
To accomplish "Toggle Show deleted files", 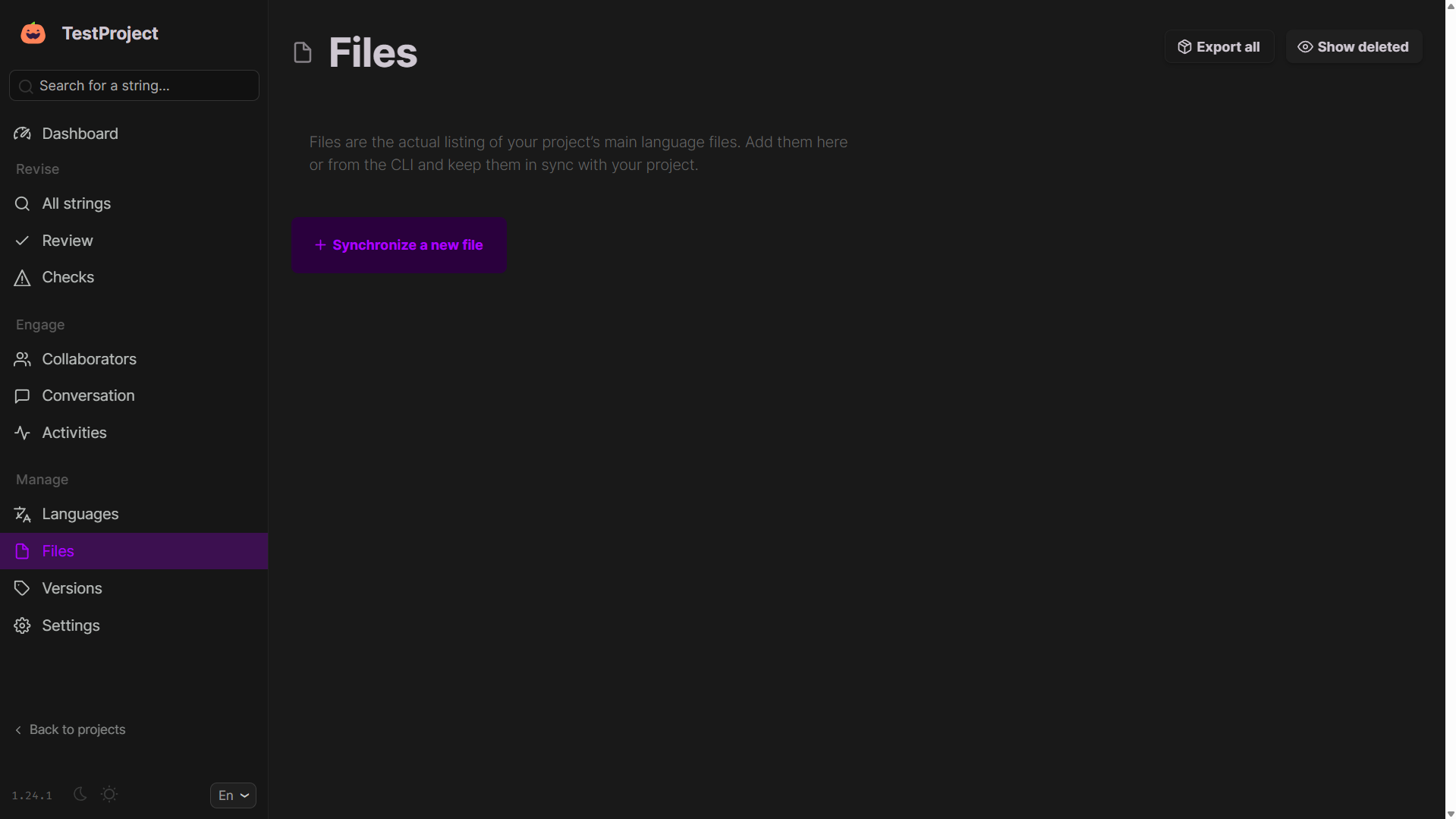I will point(1353,47).
